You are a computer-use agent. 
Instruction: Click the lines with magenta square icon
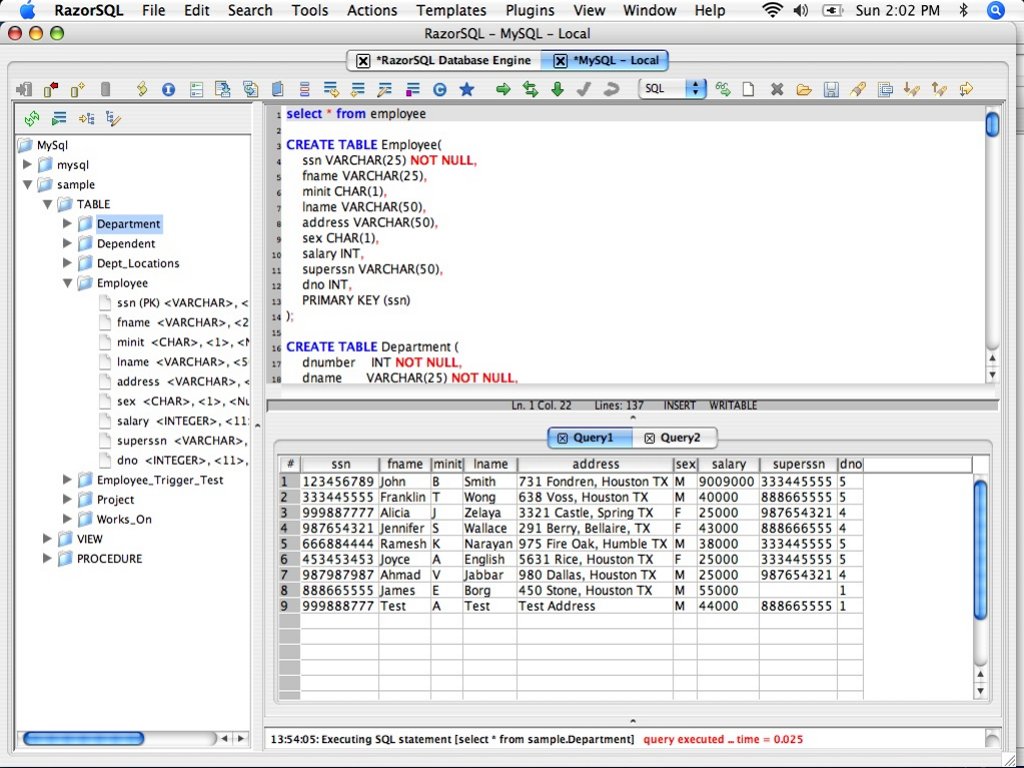point(412,89)
